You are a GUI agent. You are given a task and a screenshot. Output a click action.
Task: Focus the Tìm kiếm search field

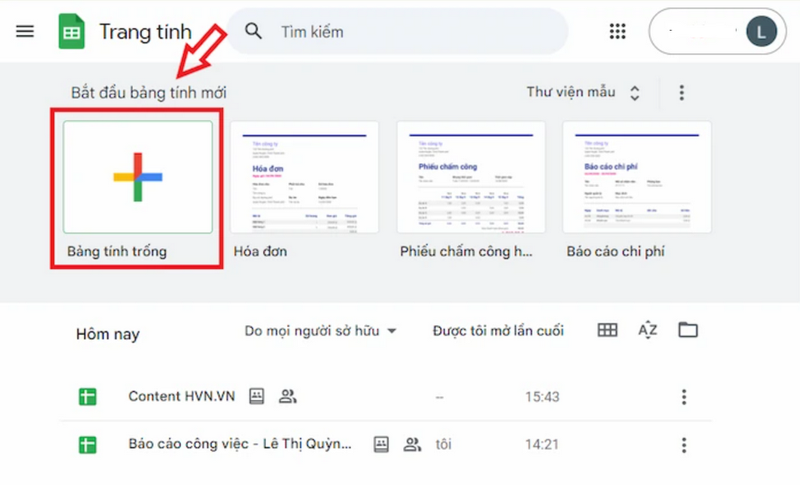point(398,32)
